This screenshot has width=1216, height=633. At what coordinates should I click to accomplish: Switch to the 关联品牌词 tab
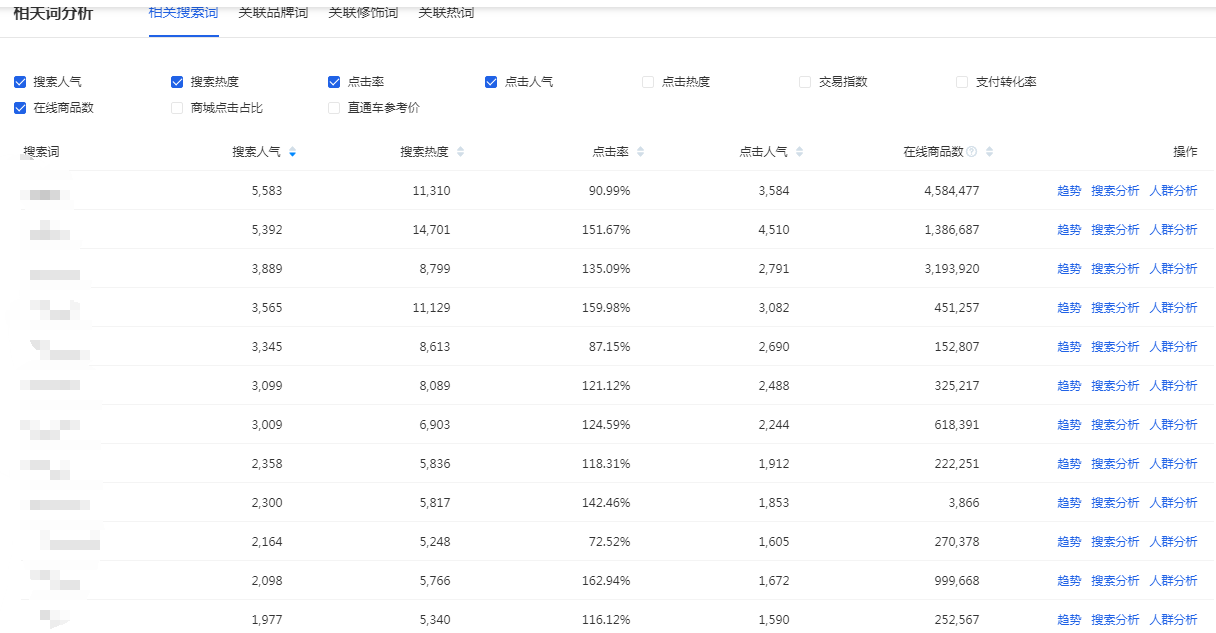pos(273,13)
